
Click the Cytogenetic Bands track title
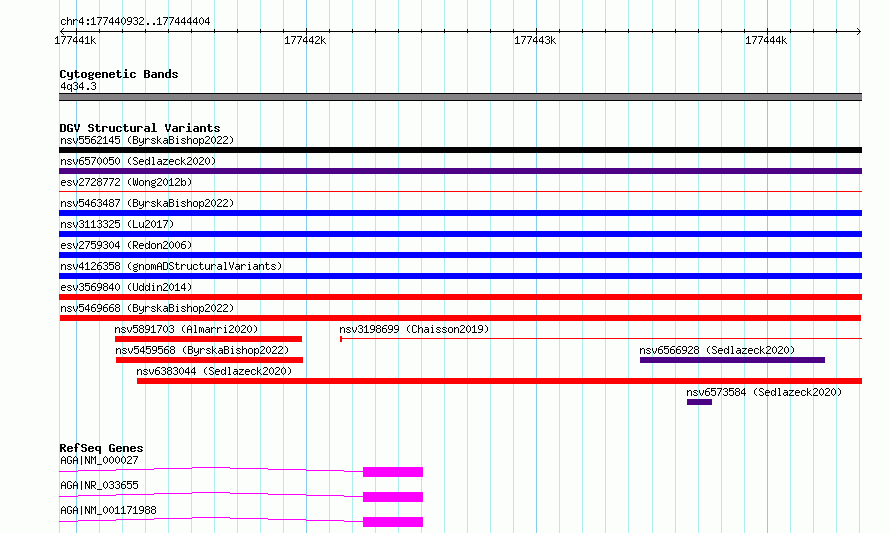[119, 74]
